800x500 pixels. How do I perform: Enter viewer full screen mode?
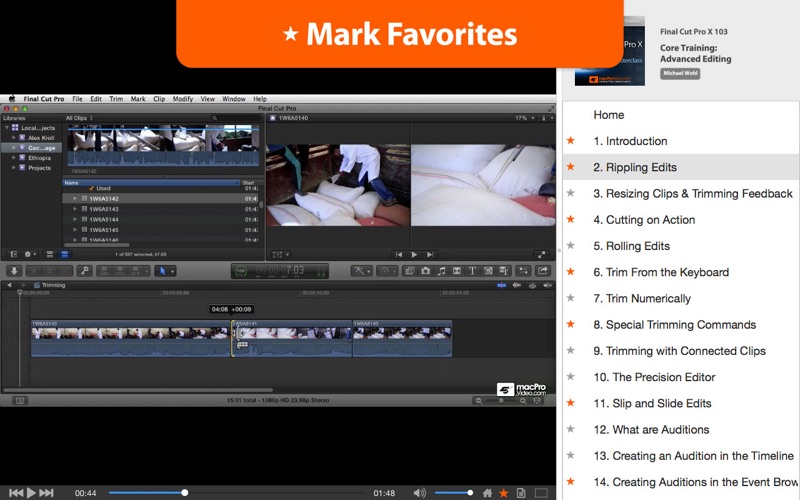[541, 255]
